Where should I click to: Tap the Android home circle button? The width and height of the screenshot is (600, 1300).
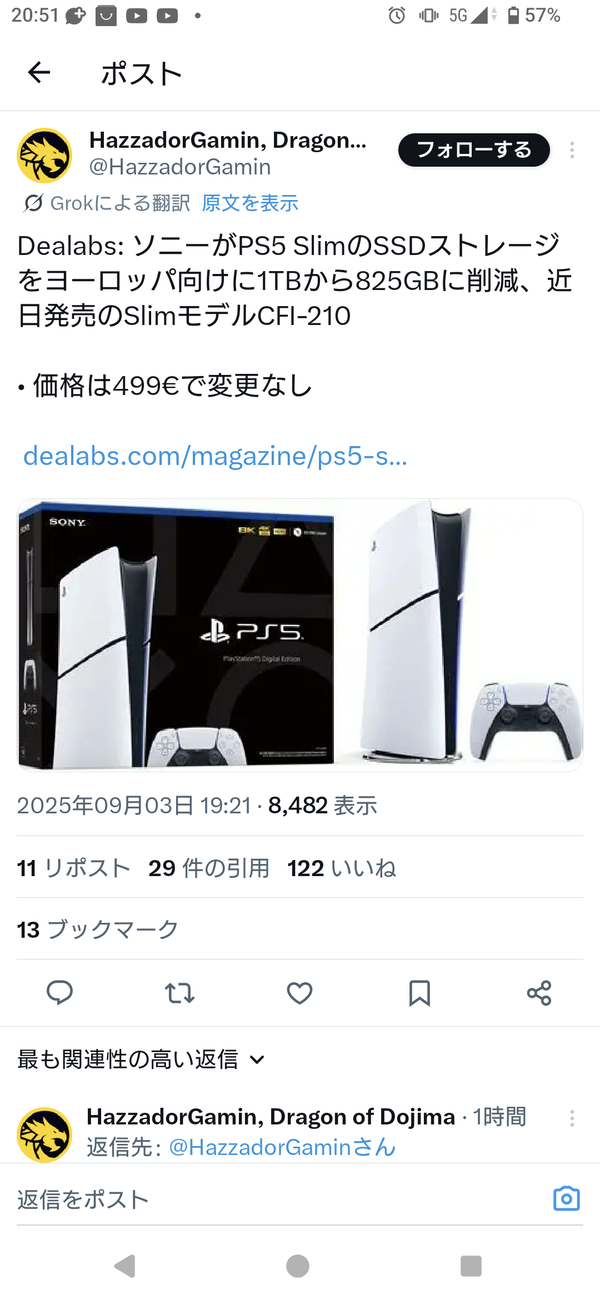298,1266
